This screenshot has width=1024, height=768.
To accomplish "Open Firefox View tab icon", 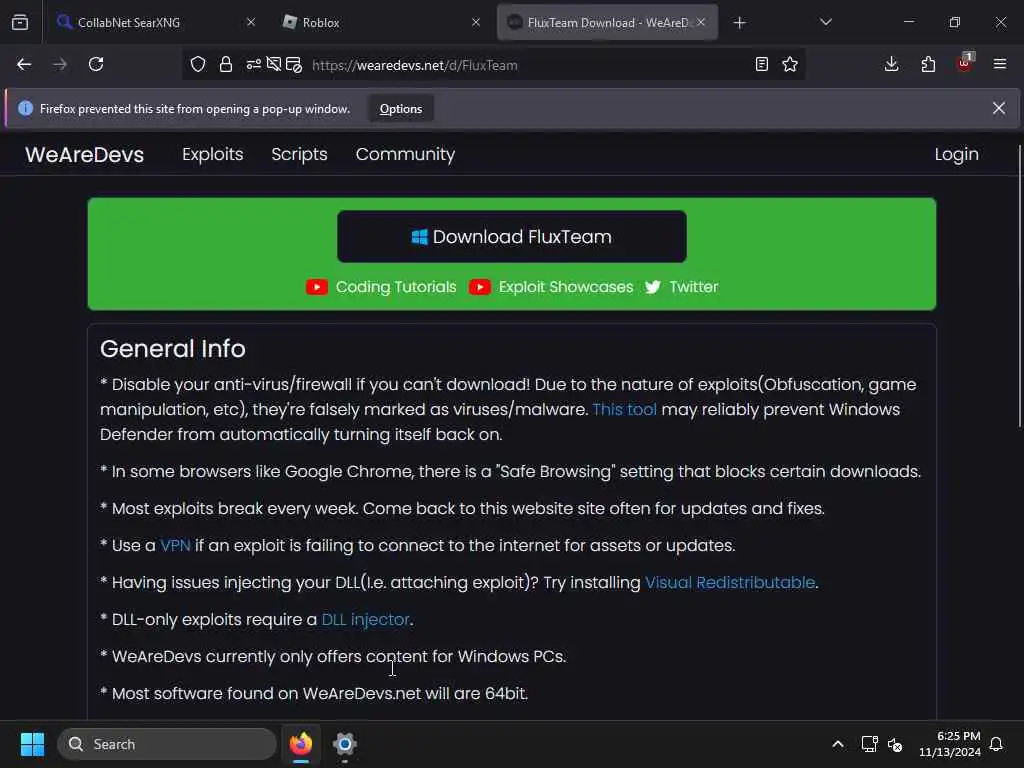I will pos(20,22).
